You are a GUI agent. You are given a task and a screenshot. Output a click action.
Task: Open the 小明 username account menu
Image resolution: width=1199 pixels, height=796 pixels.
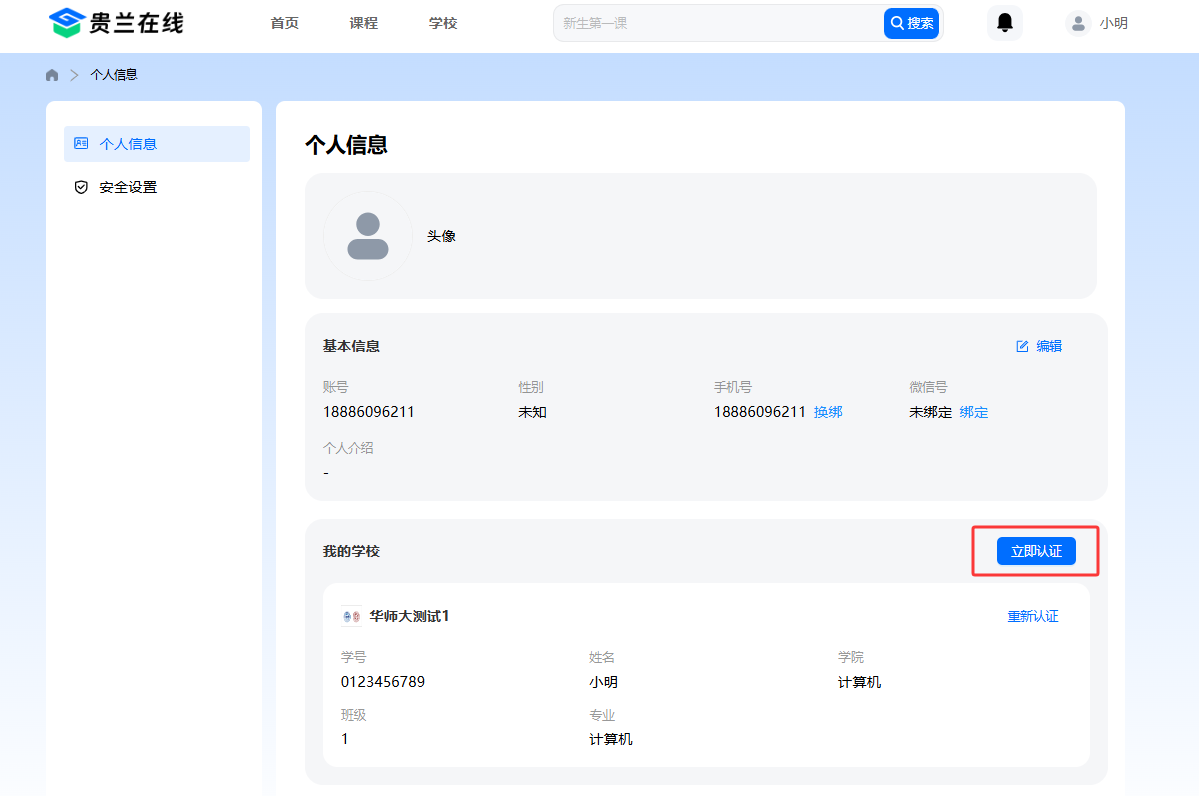[1113, 23]
